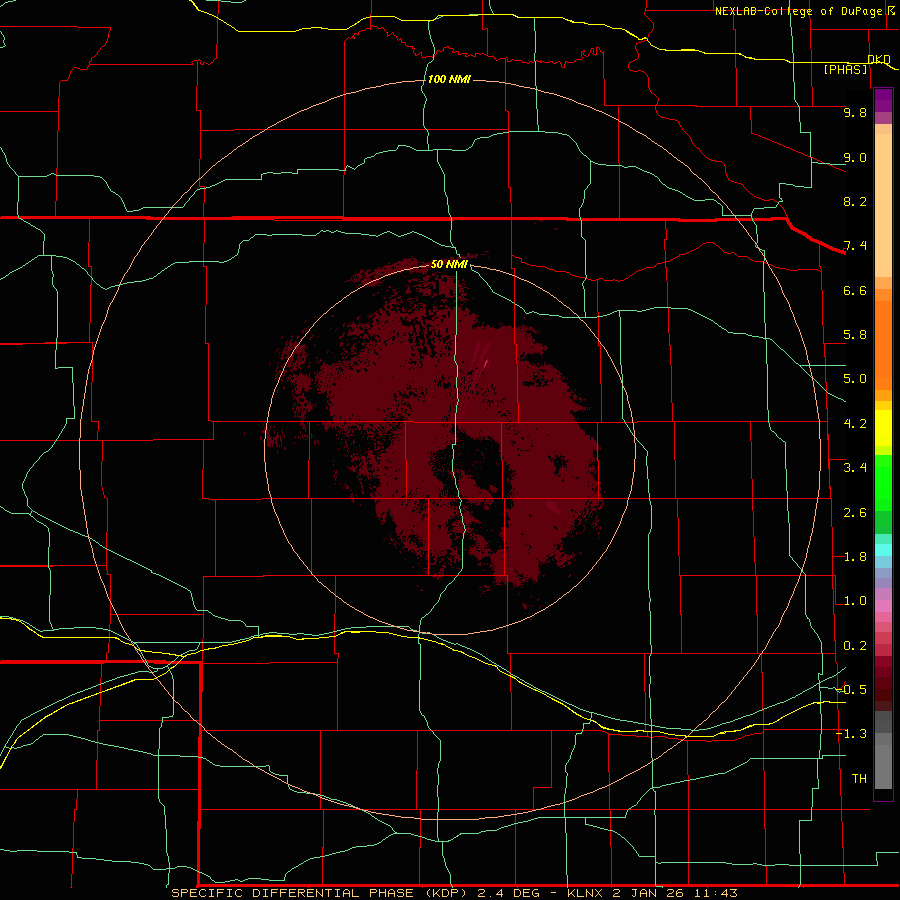The image size is (900, 900).
Task: Click the 8.2 scale label
Action: pyautogui.click(x=855, y=201)
